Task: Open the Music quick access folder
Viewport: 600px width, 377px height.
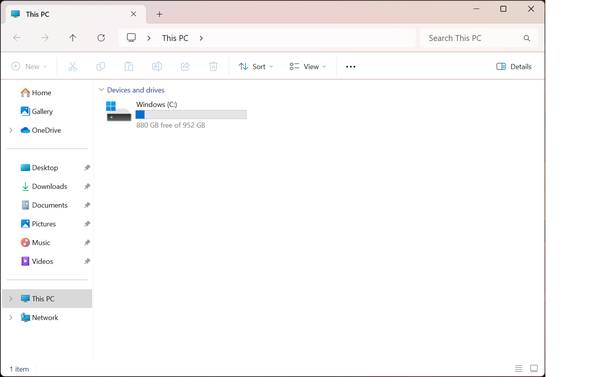Action: [x=35, y=243]
